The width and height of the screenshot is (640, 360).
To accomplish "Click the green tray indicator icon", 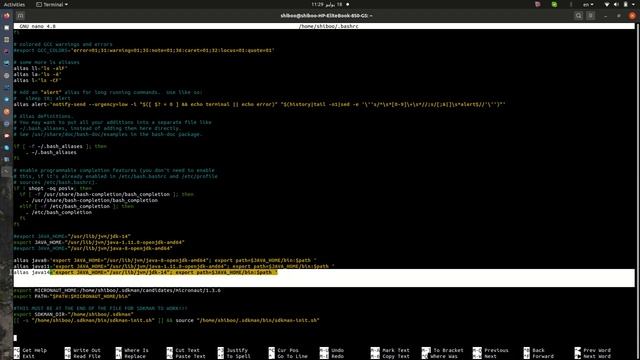I will coord(554,4).
